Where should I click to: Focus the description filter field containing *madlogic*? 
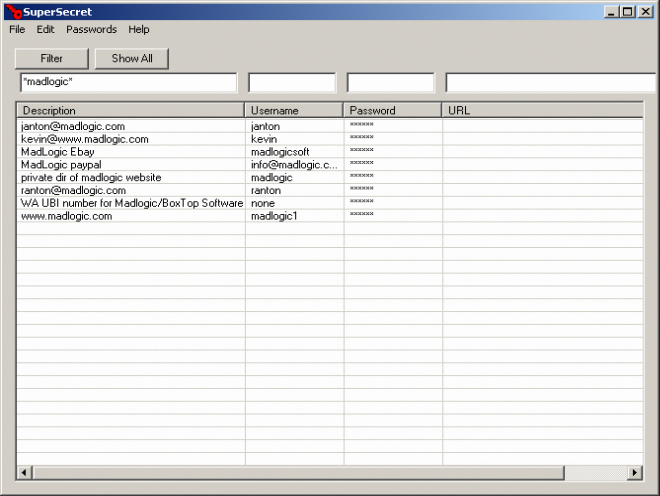point(128,82)
